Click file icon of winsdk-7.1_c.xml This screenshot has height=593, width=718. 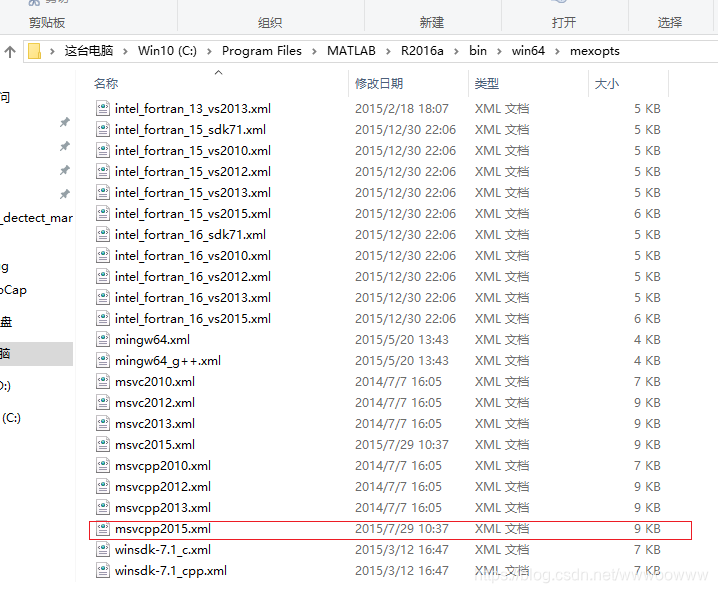(103, 549)
